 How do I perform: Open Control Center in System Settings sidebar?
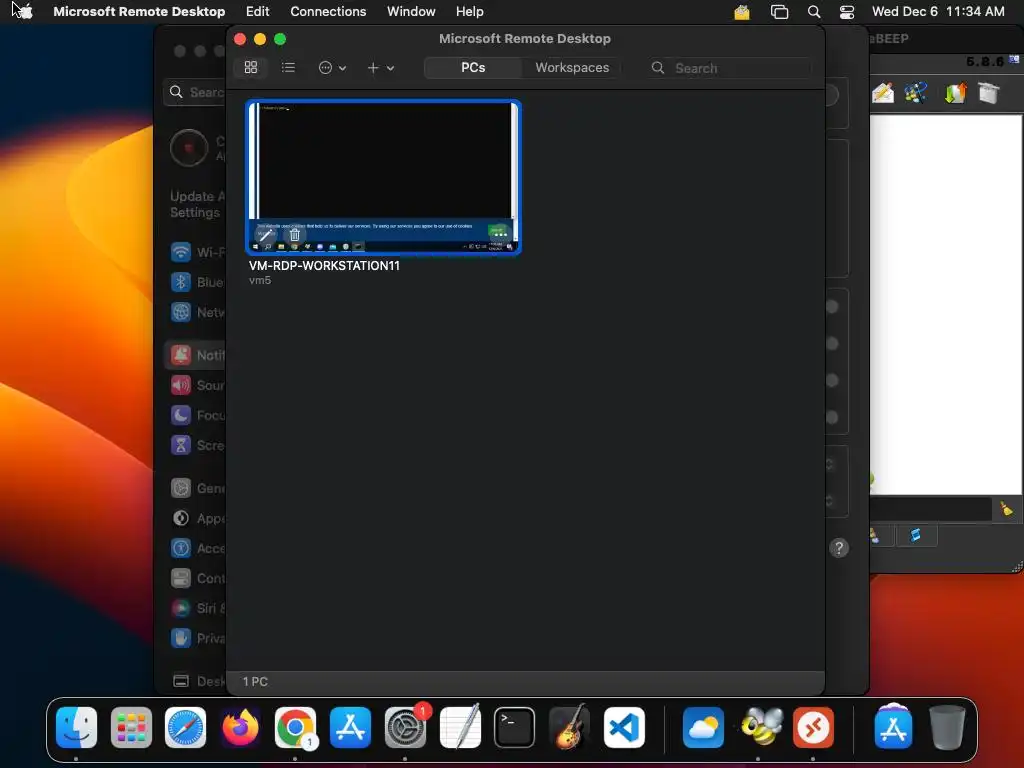tap(198, 578)
